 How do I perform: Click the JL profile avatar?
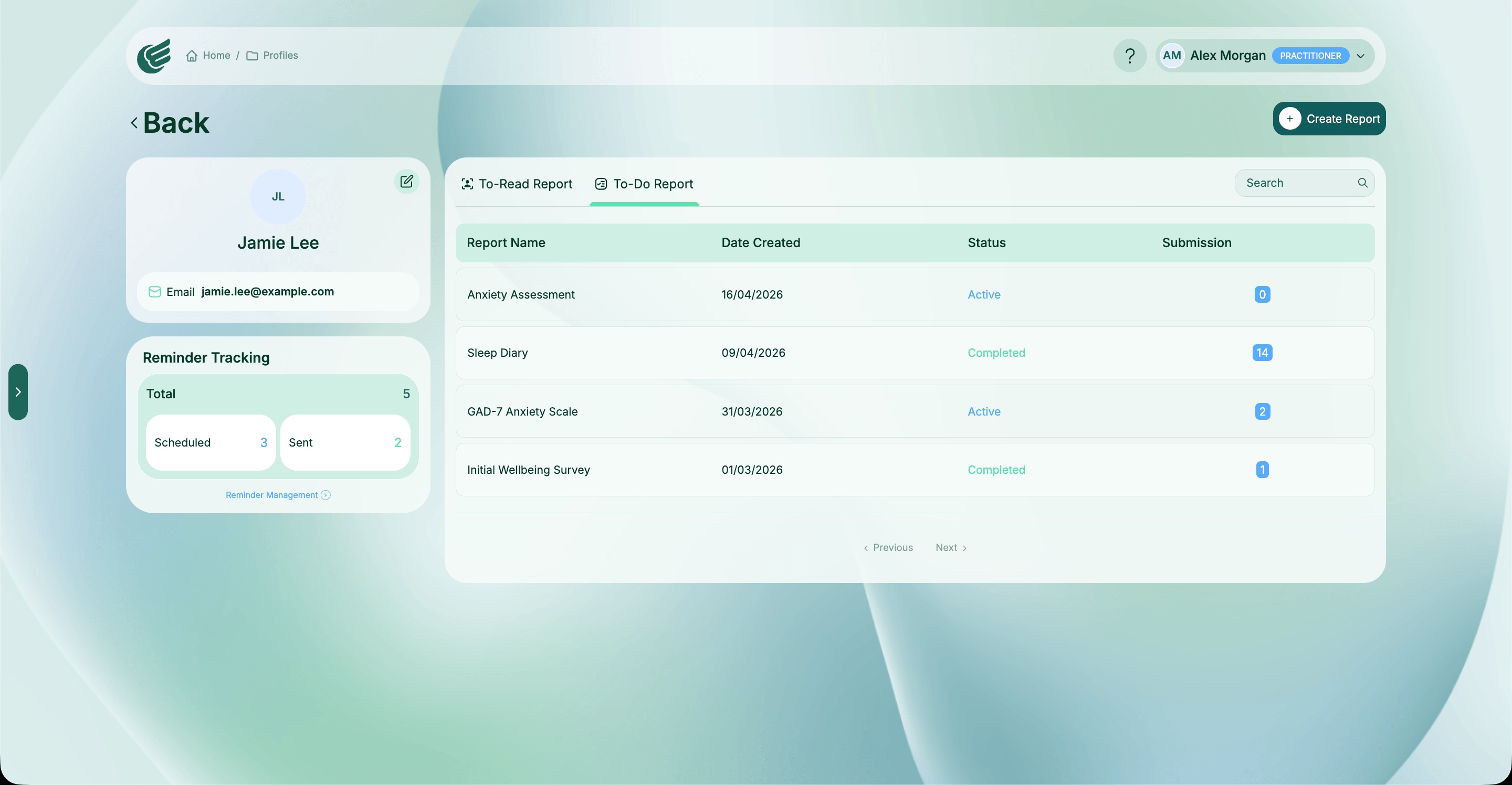point(278,197)
